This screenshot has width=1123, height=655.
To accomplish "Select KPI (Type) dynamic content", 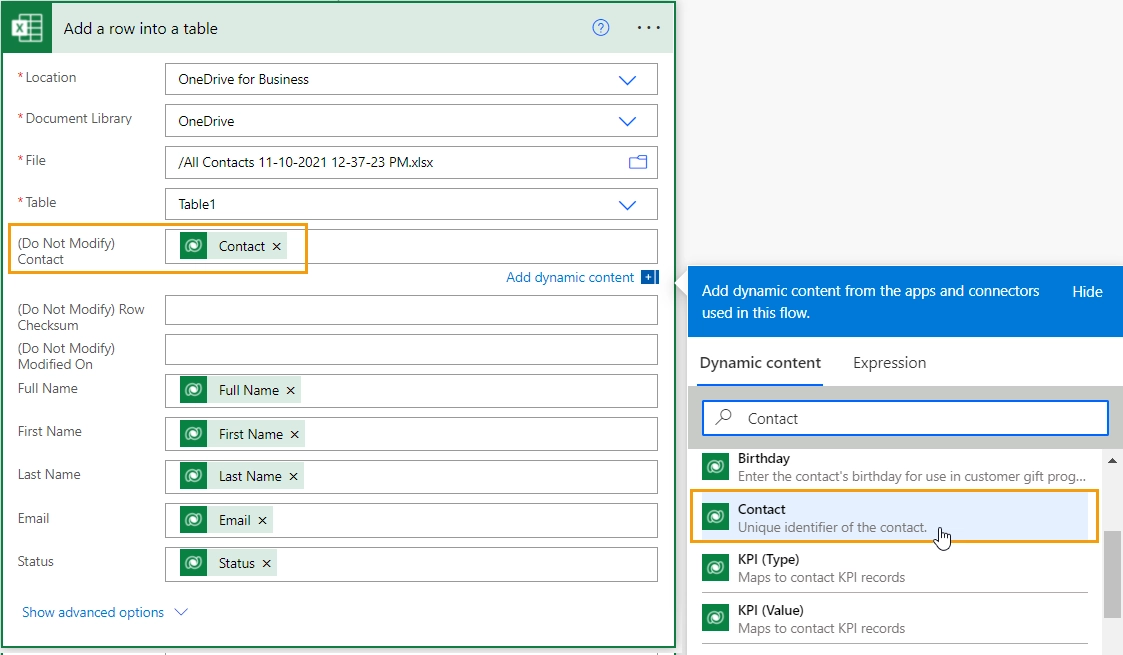I will click(x=895, y=568).
